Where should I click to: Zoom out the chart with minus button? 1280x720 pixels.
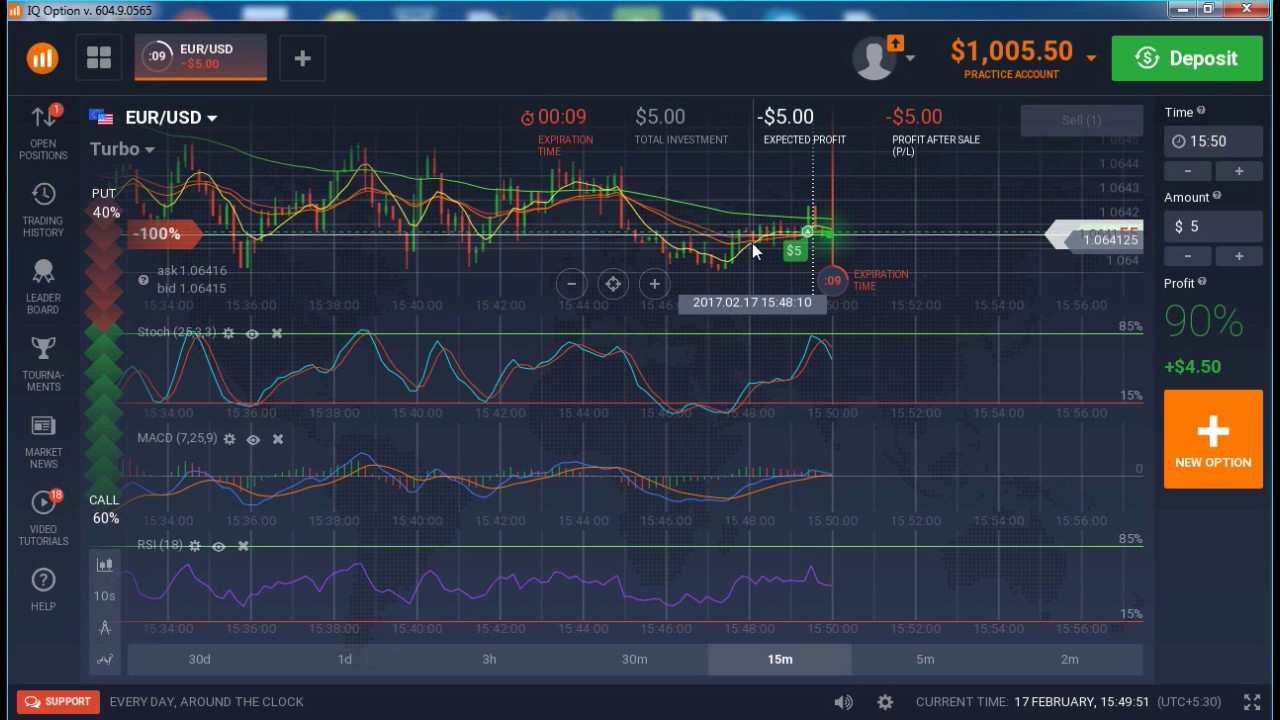(571, 284)
